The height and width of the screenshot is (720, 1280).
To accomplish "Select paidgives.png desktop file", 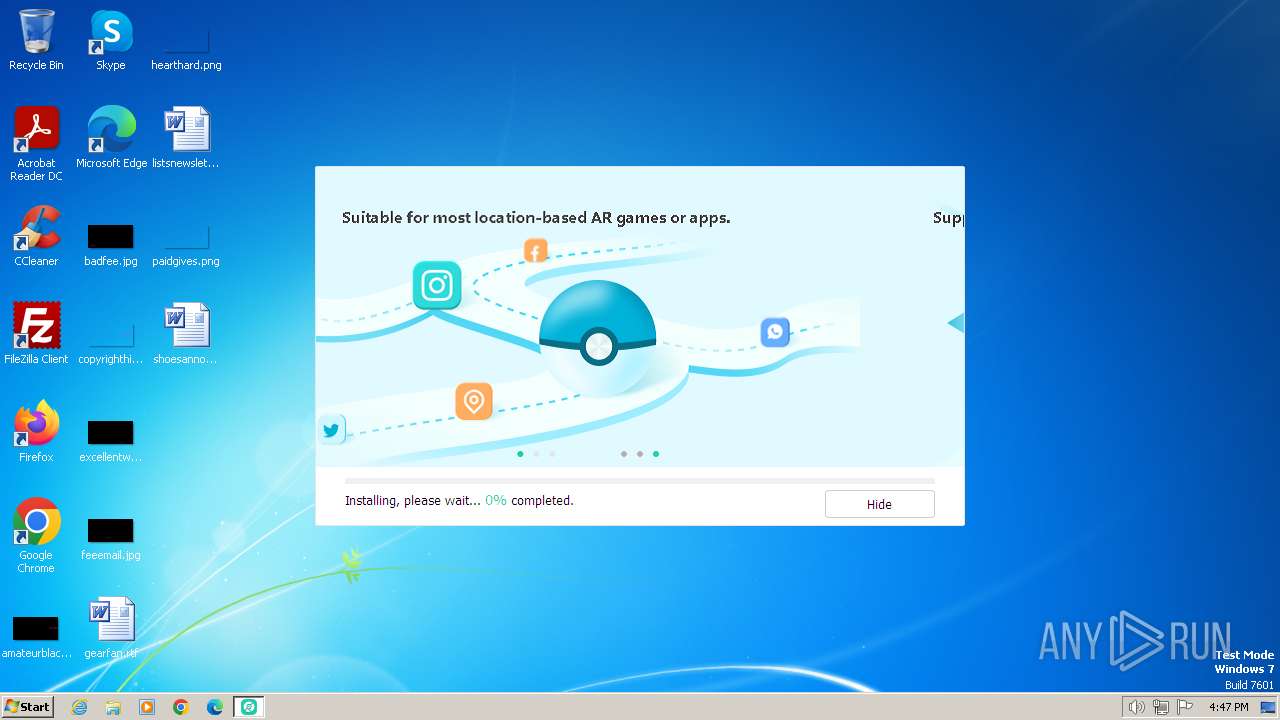I will [x=186, y=243].
